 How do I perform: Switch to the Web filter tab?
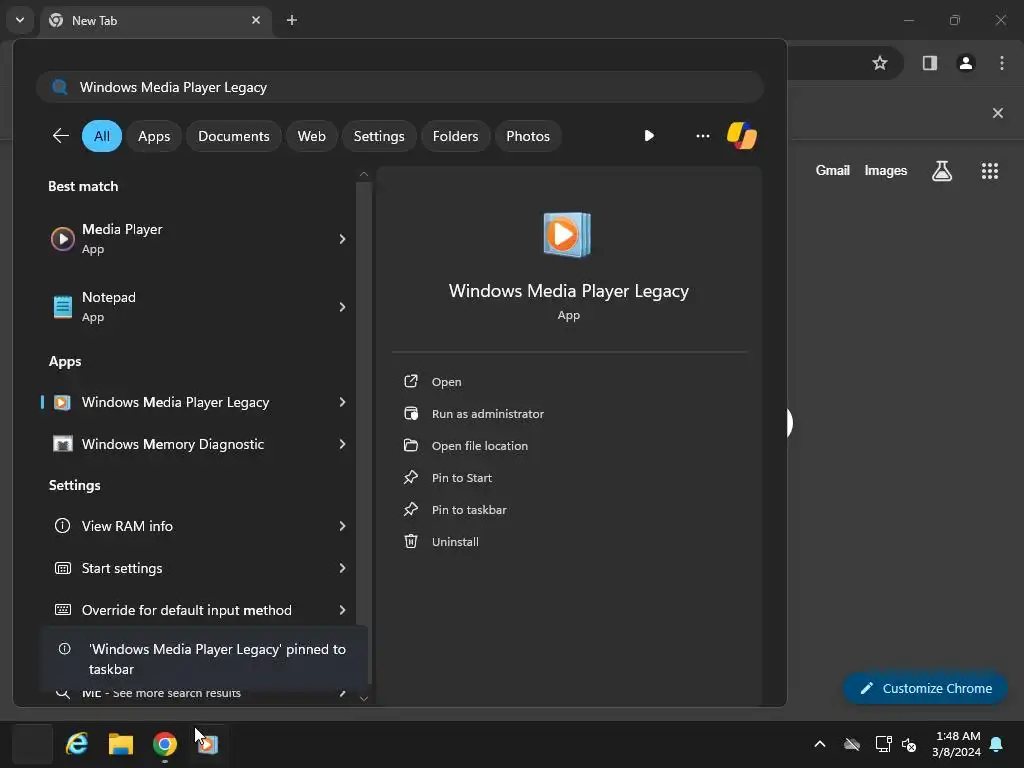[312, 136]
